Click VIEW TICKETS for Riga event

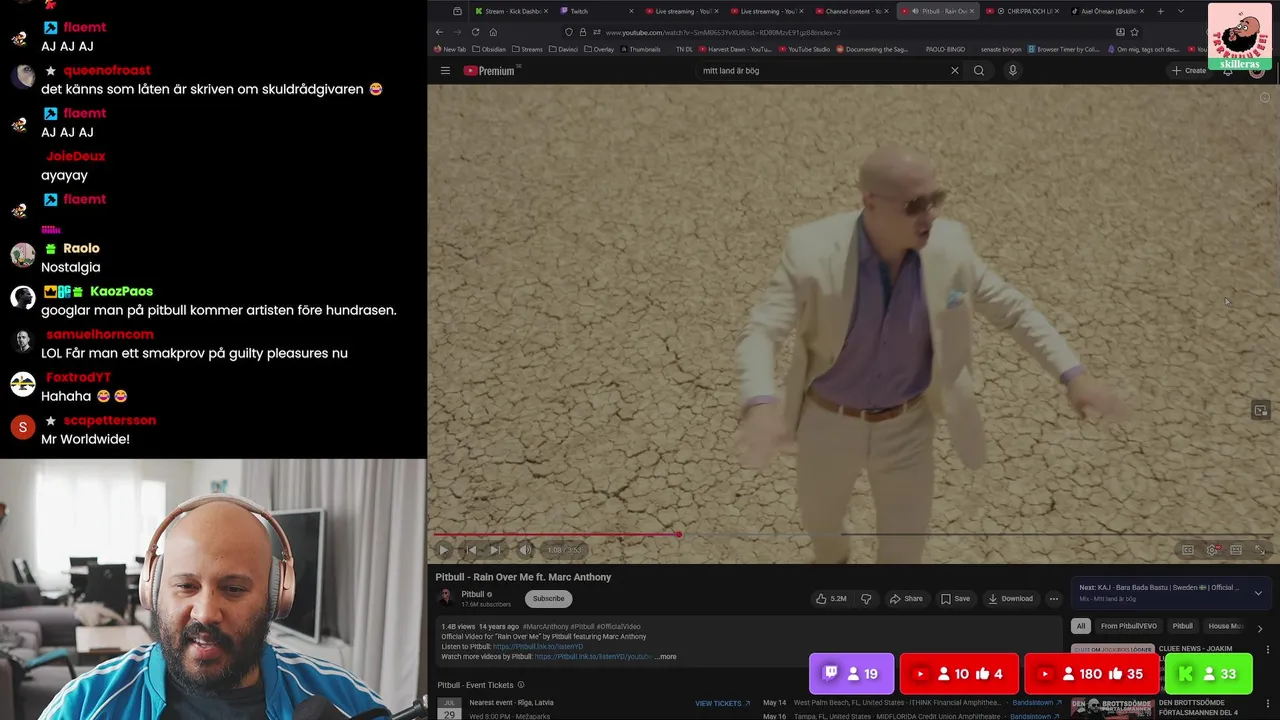[x=722, y=704]
